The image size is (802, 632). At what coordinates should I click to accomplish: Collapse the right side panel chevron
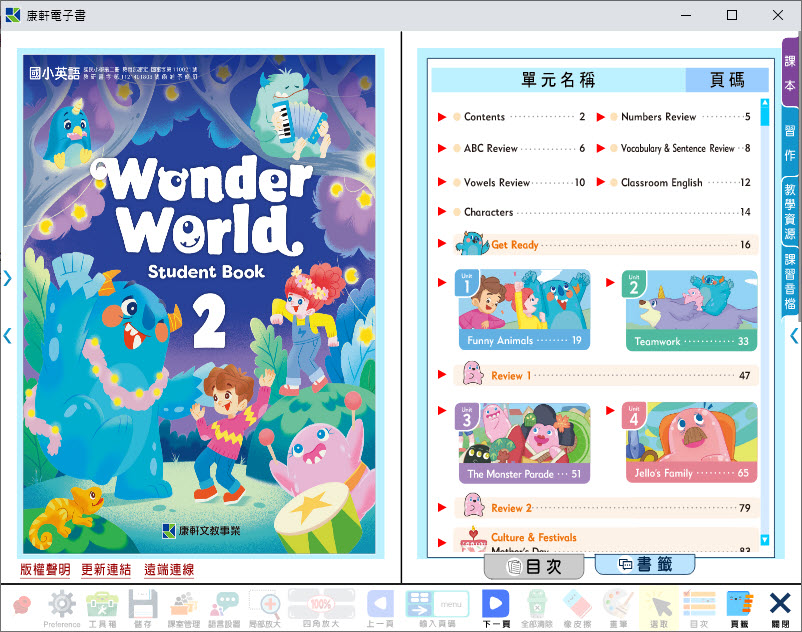(x=794, y=336)
